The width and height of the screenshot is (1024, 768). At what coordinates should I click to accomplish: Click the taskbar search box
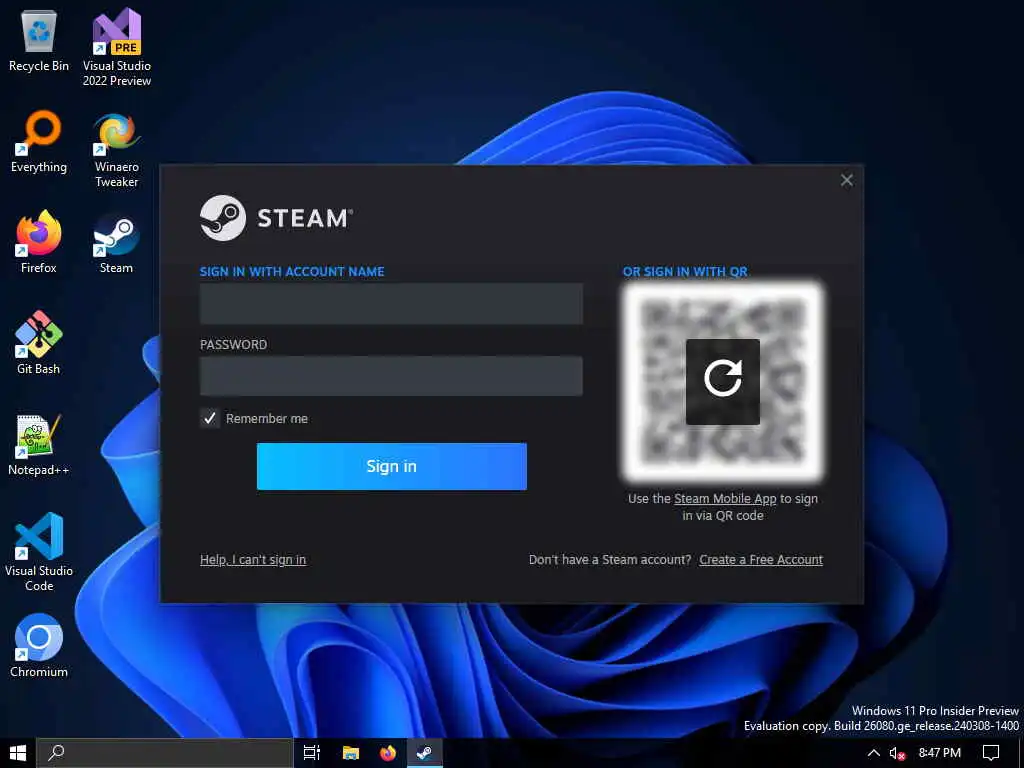[164, 753]
